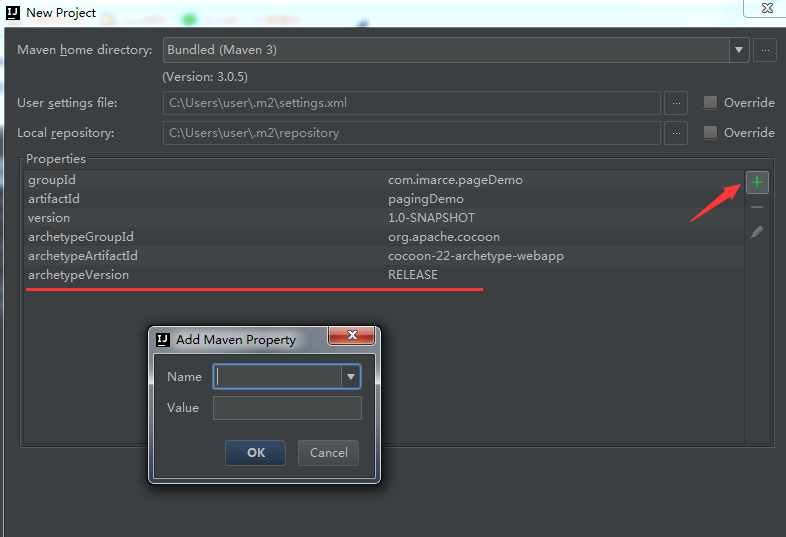Click value pagingDemo
Image resolution: width=786 pixels, height=537 pixels.
pyautogui.click(x=426, y=199)
